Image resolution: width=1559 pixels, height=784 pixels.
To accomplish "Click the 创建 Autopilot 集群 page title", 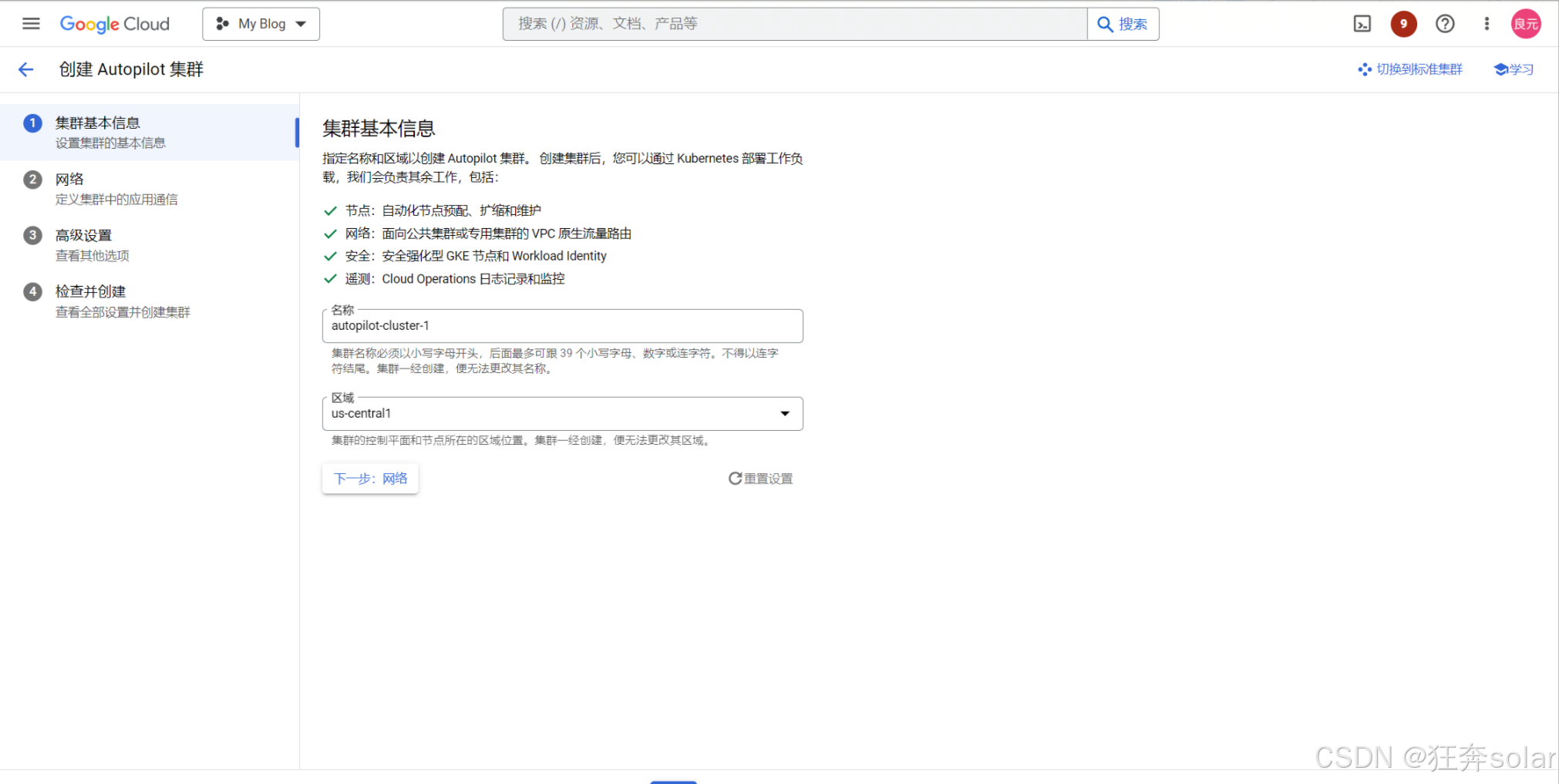I will (x=131, y=69).
